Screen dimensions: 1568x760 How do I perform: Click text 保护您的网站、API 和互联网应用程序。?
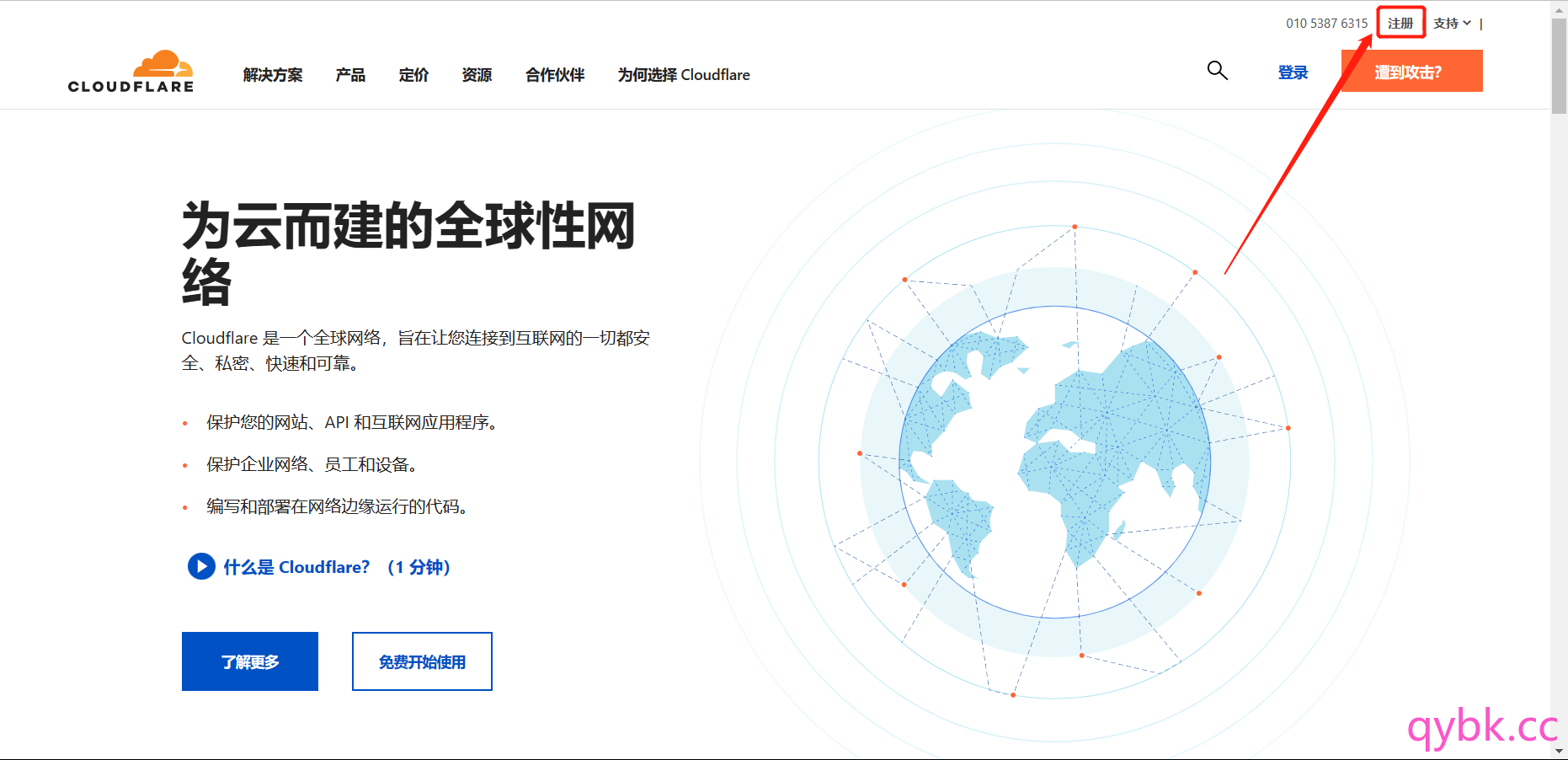point(355,422)
